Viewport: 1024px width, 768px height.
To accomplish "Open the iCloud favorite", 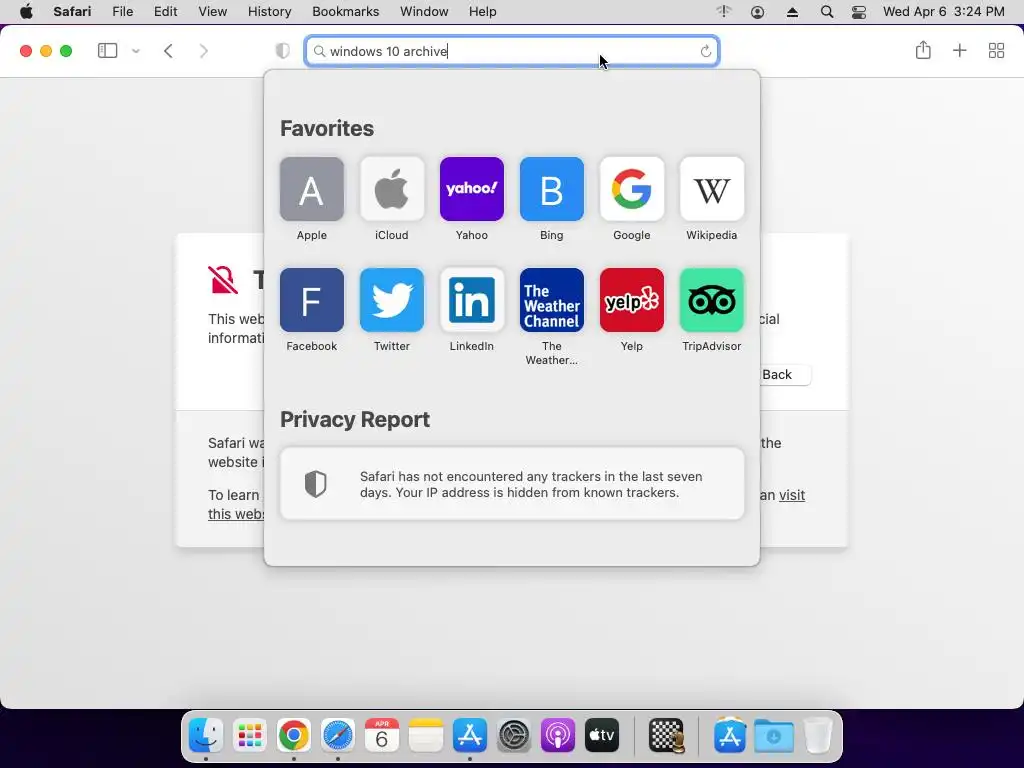I will [392, 189].
